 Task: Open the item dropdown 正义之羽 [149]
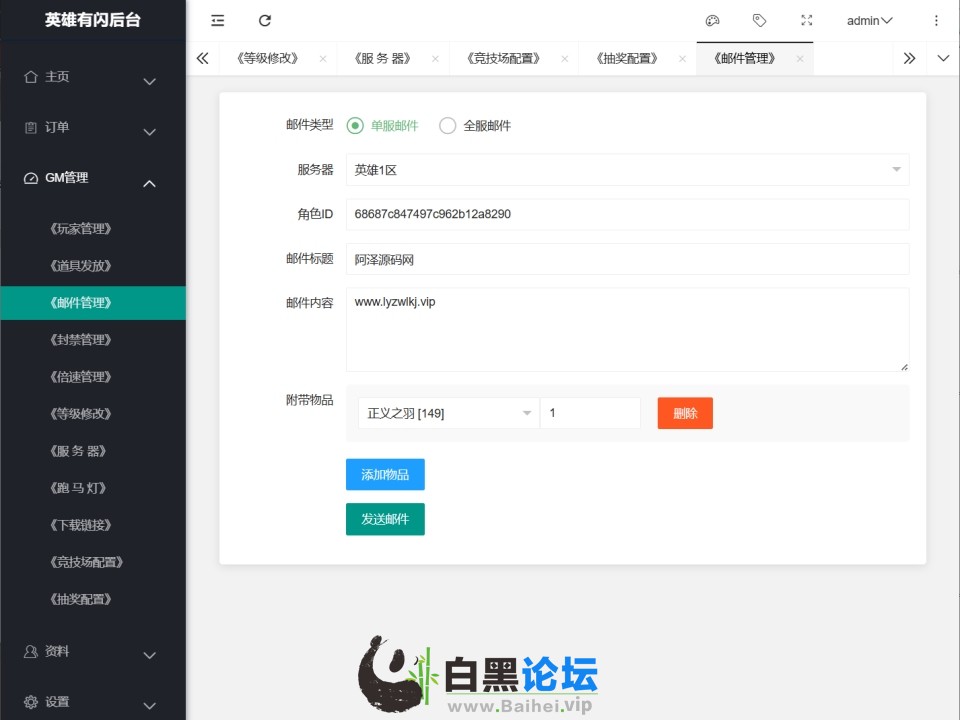(x=449, y=413)
